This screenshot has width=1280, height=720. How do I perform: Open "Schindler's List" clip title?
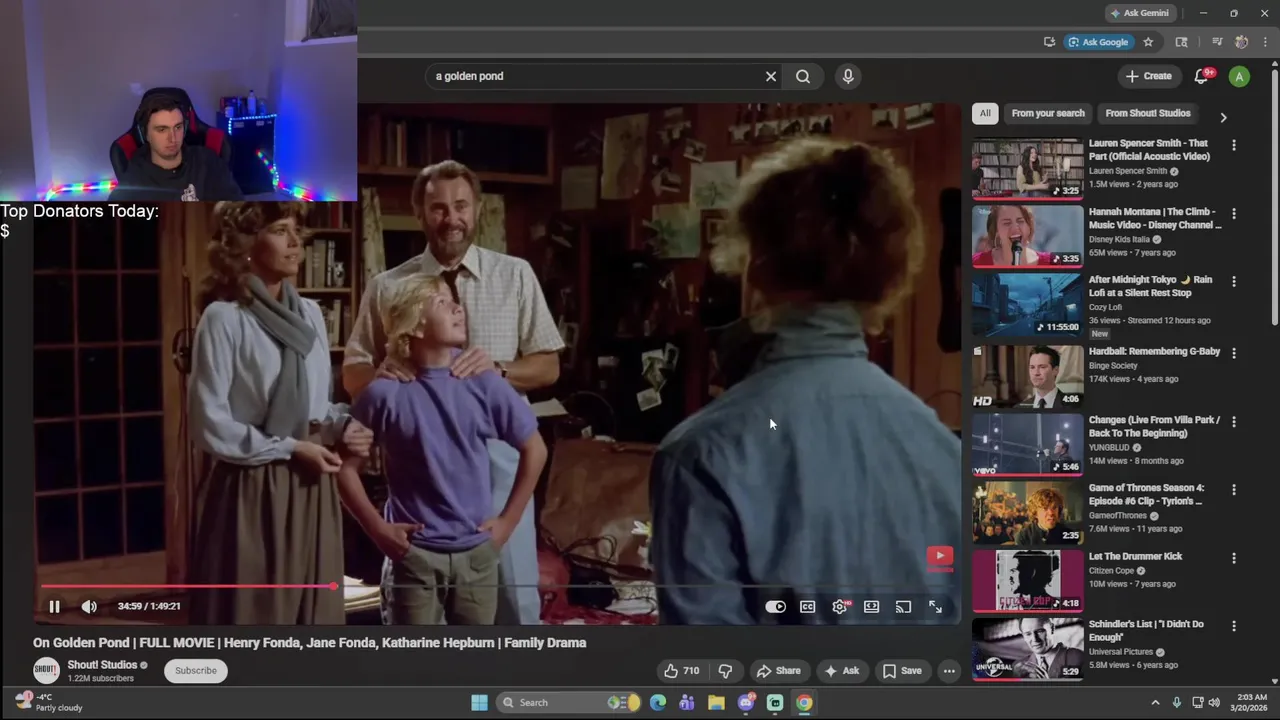(x=1146, y=631)
